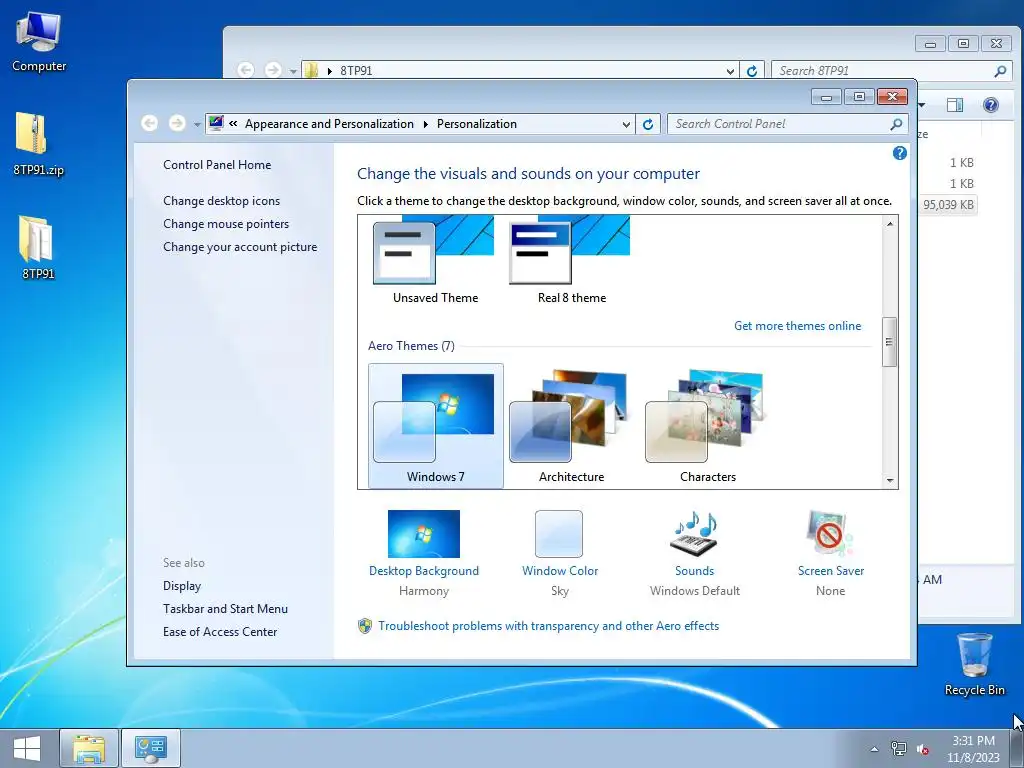Open the Computer desktop icon
Screen dimensions: 1024x768
(39, 42)
